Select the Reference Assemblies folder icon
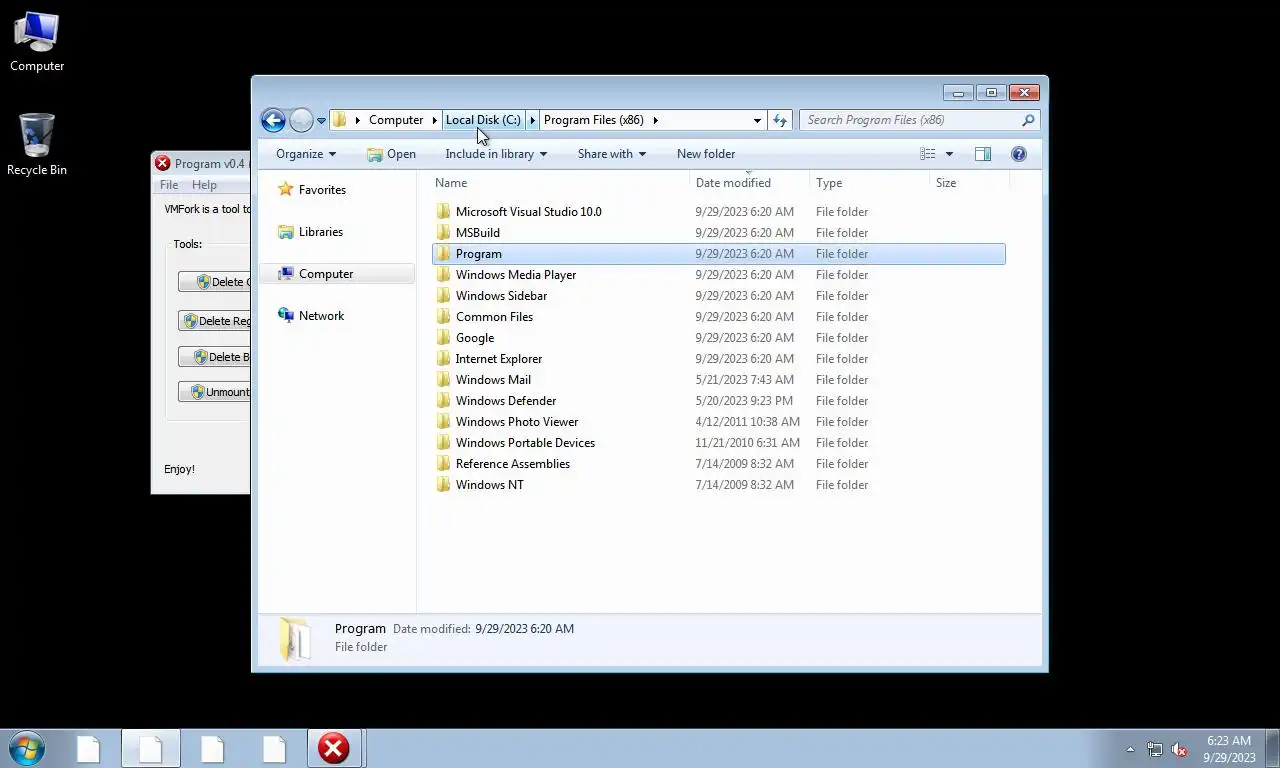 pyautogui.click(x=444, y=464)
